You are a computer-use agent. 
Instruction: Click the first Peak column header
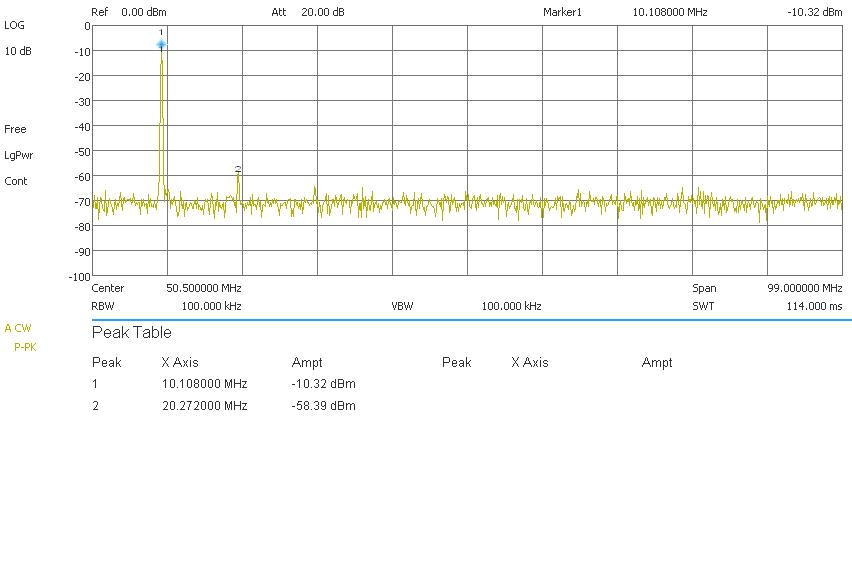(106, 362)
